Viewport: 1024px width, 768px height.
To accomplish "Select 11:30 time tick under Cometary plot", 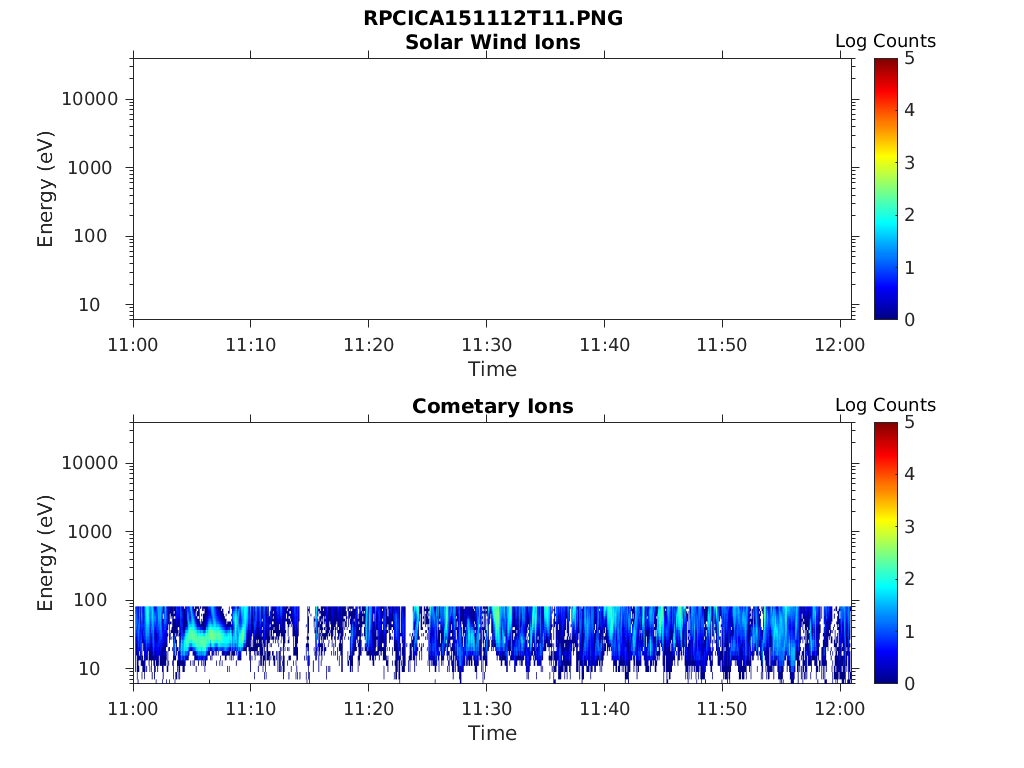I will click(x=487, y=709).
